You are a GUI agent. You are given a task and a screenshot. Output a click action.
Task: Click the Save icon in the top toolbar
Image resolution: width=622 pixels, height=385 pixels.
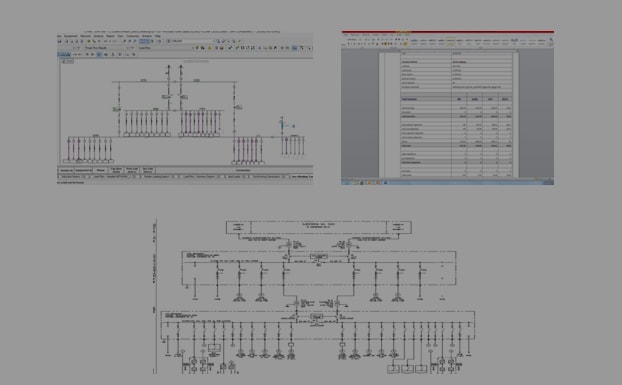[60, 41]
